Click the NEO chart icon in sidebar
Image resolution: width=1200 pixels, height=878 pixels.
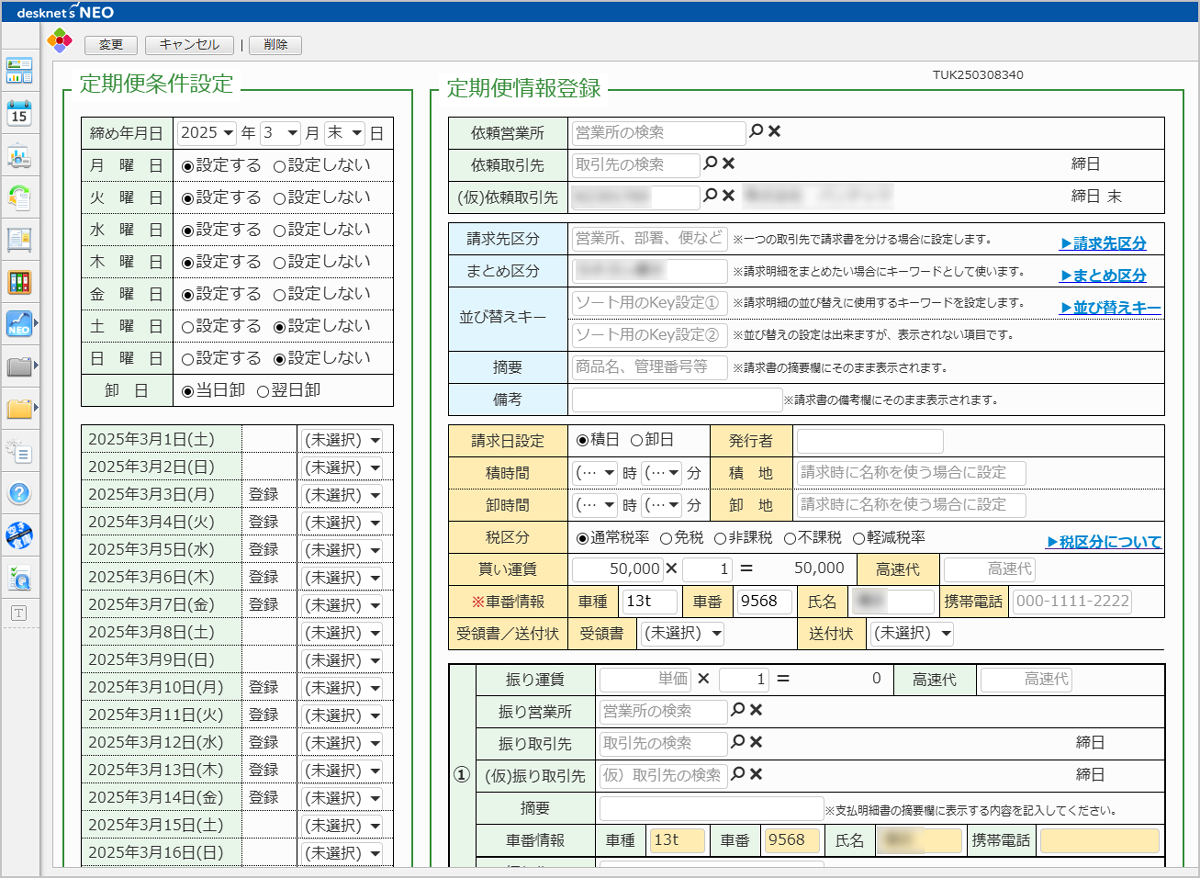coord(20,324)
